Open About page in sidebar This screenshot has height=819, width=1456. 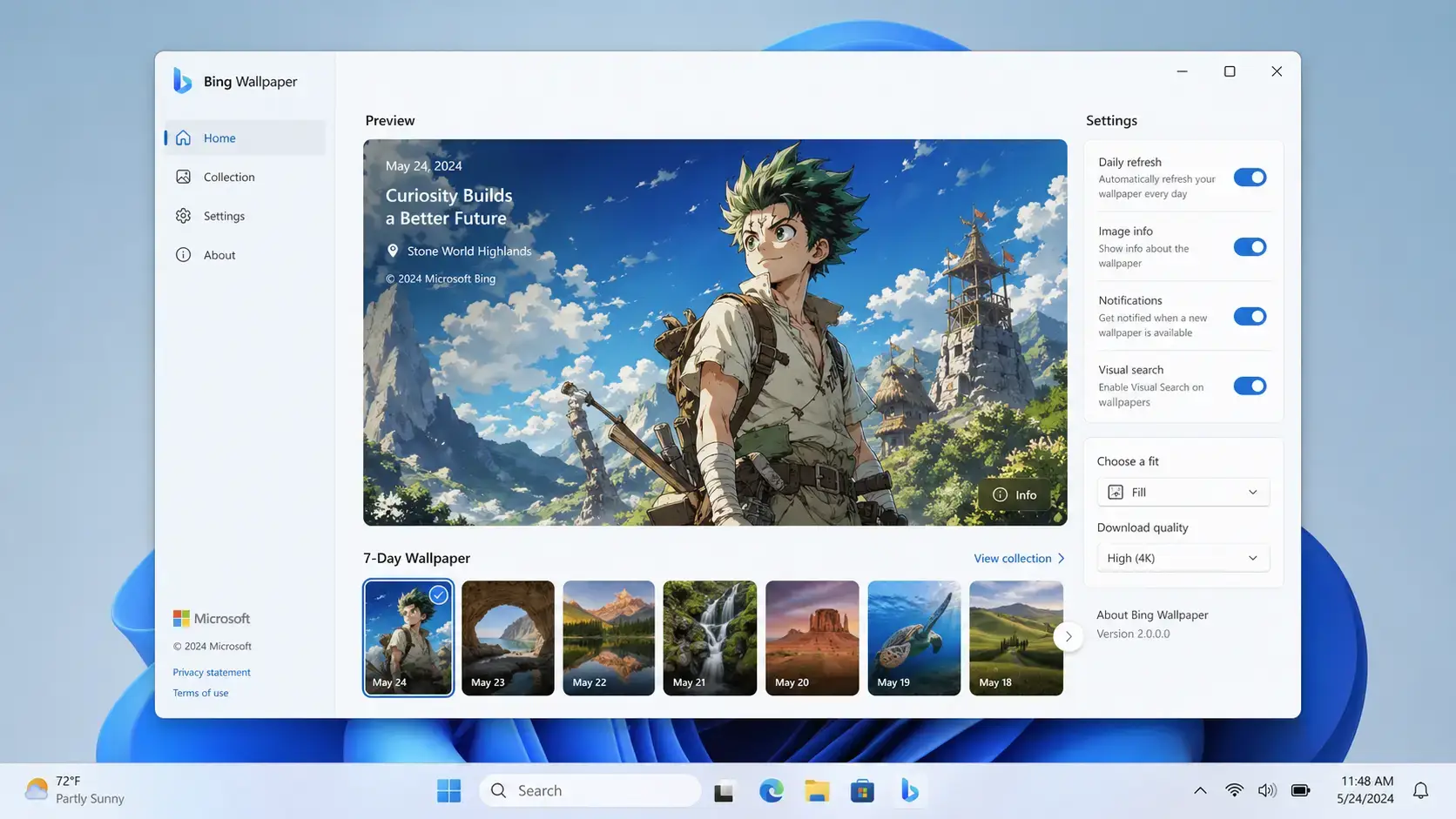pyautogui.click(x=245, y=255)
